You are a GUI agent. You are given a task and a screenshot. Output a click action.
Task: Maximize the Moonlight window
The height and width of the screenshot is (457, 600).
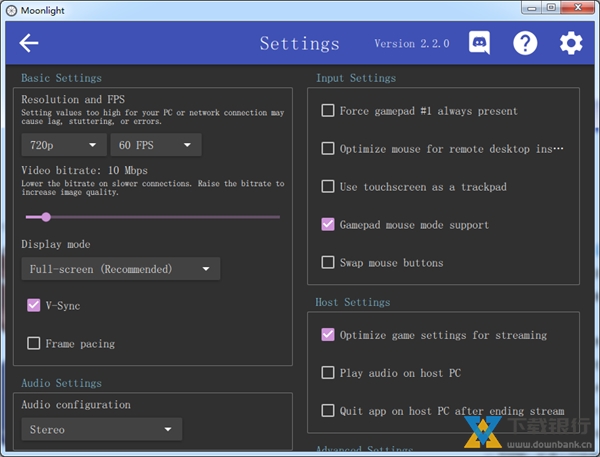(552, 10)
